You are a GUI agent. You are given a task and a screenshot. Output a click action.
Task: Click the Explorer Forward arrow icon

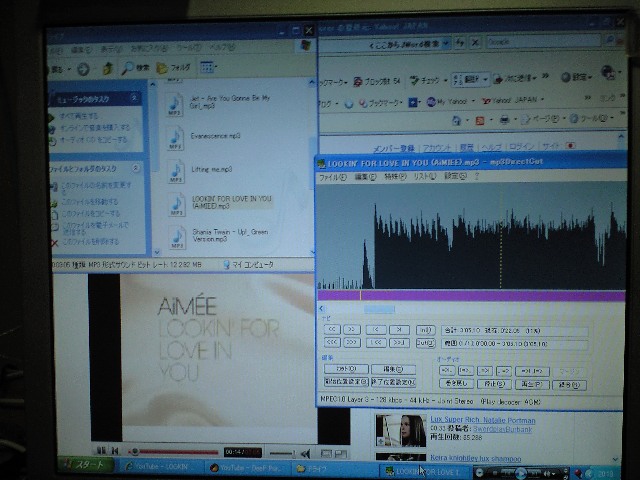point(83,69)
